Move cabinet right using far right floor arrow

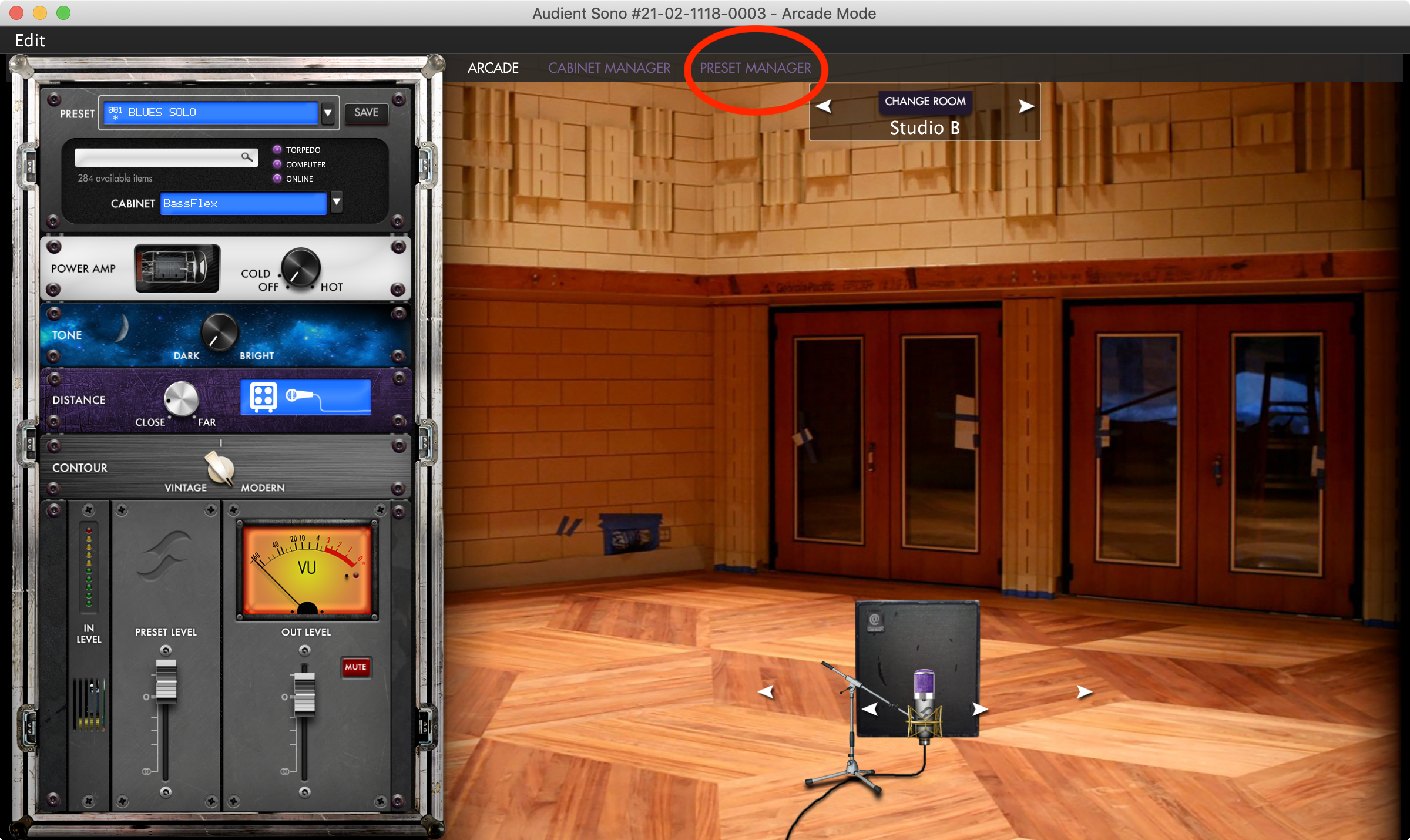click(x=1083, y=693)
